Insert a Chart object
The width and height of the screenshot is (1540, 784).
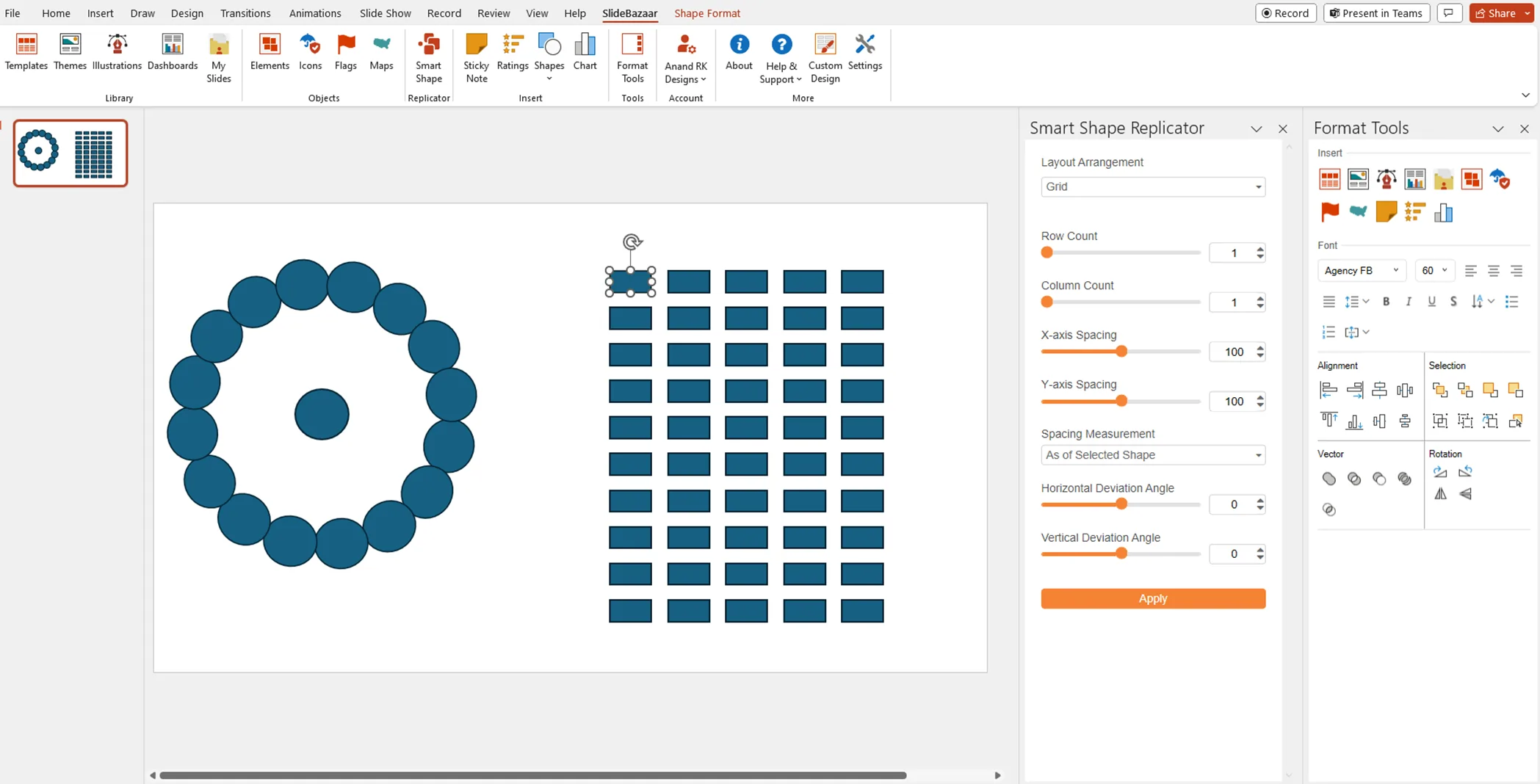point(585,51)
